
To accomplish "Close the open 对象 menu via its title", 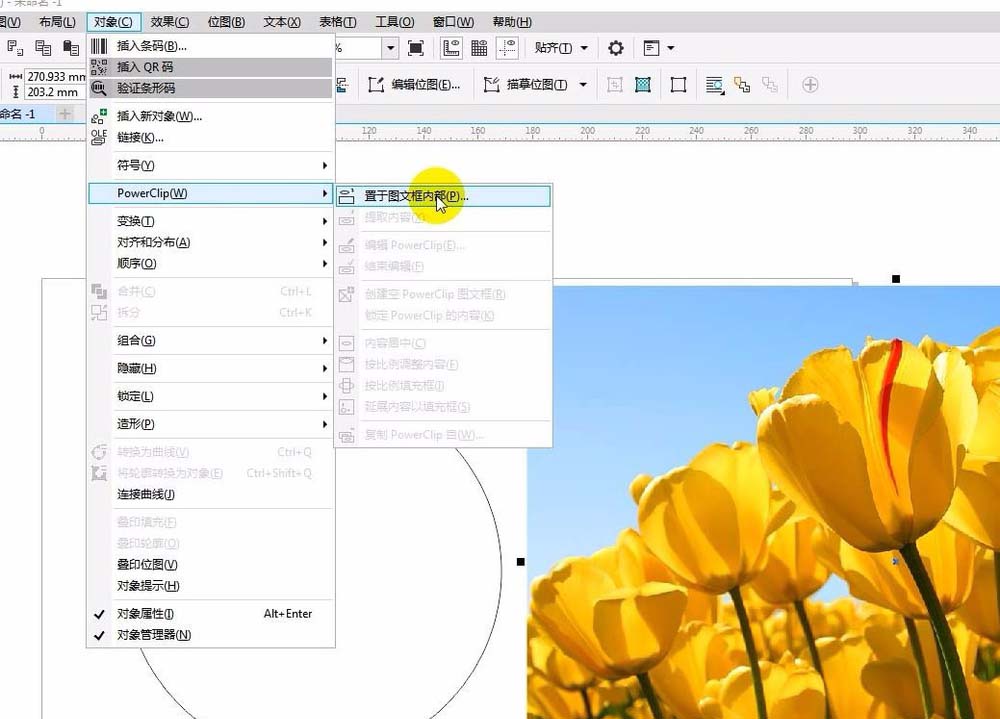I will click(114, 22).
